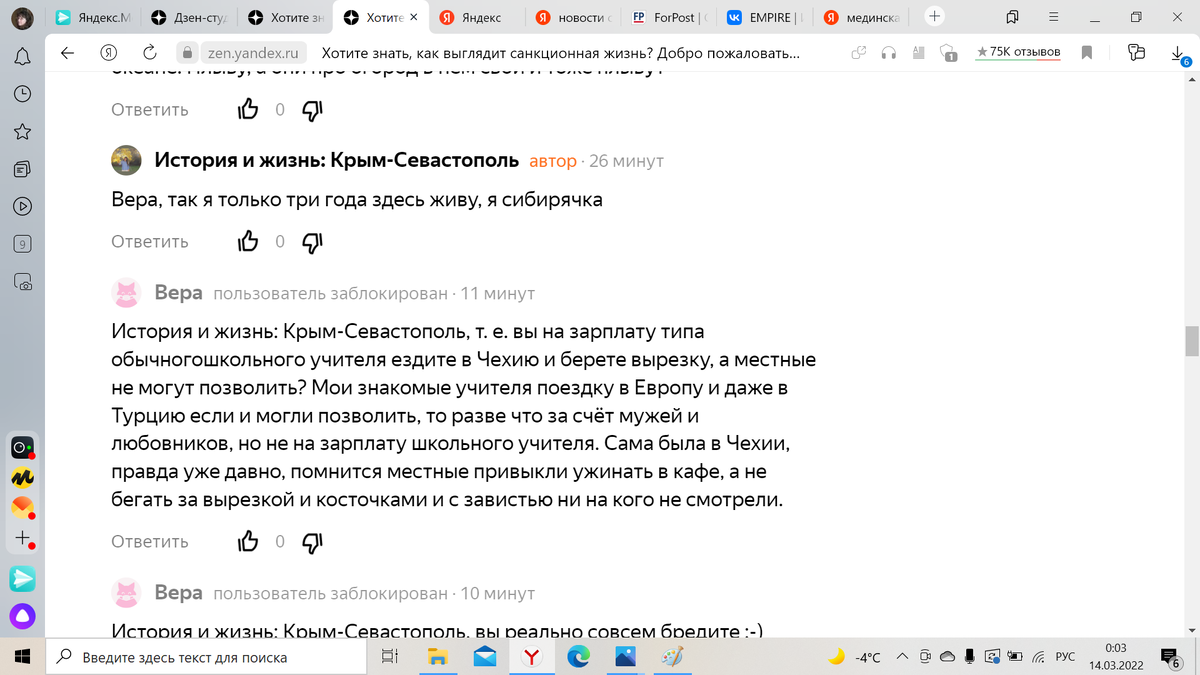Click the rating bar under отзывов
The width and height of the screenshot is (1200, 675).
[1017, 62]
